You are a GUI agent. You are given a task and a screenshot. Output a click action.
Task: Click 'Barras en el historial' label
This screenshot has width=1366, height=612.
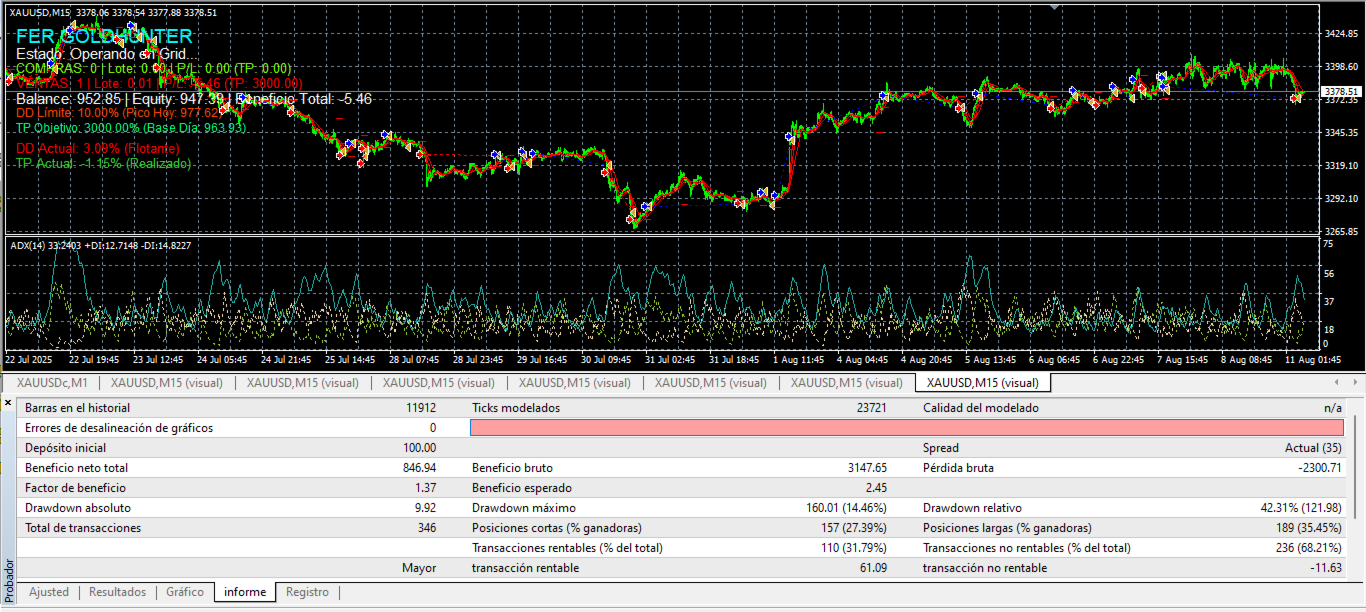pyautogui.click(x=77, y=408)
